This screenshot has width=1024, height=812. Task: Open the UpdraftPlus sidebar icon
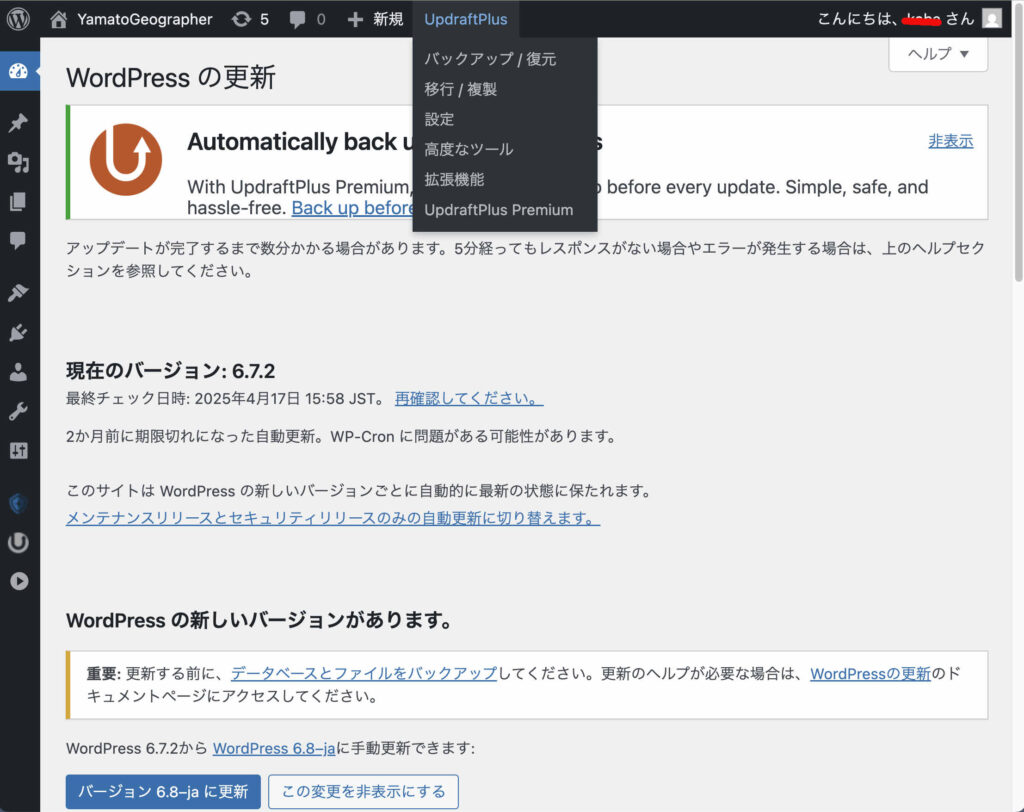click(x=18, y=542)
